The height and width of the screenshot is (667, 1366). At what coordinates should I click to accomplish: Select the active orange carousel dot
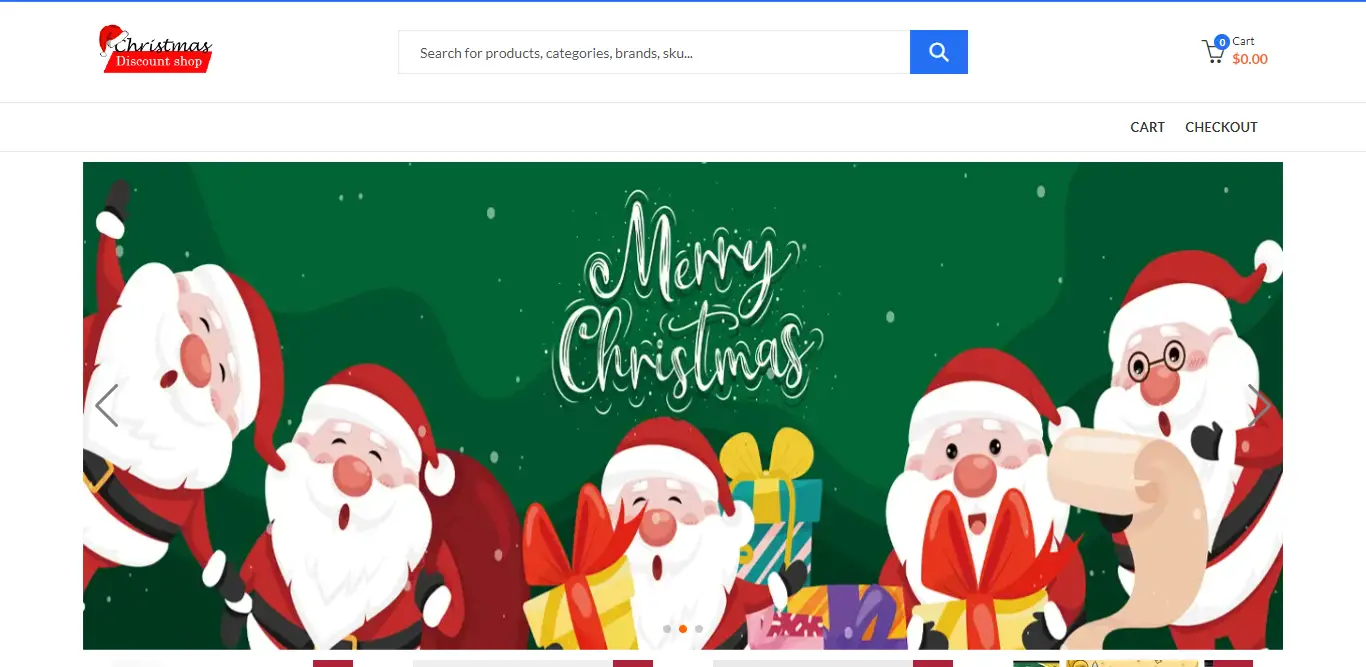(x=683, y=629)
